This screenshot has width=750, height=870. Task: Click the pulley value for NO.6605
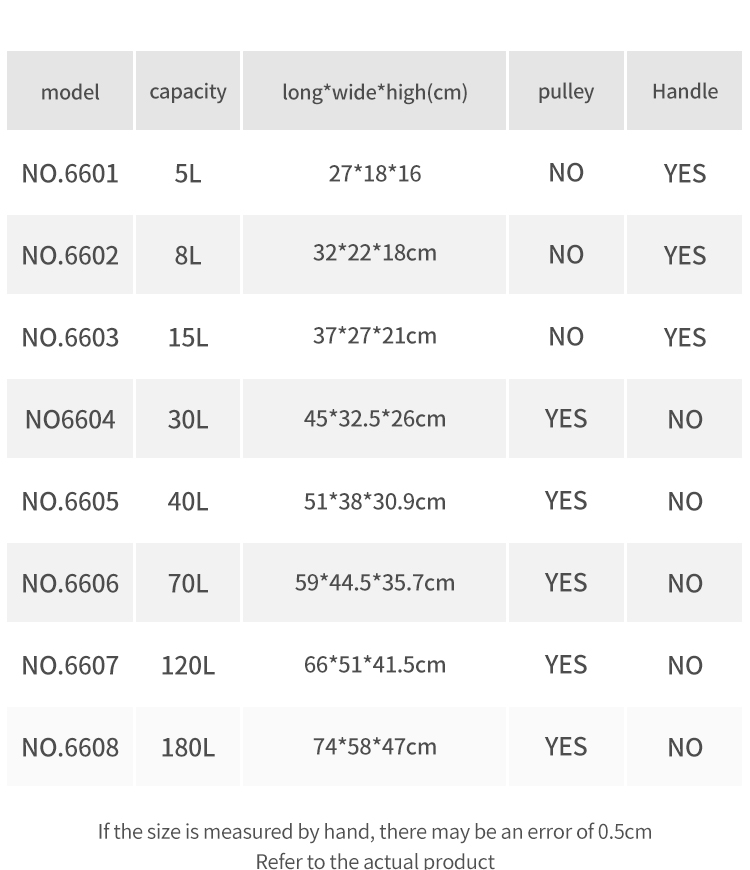566,500
